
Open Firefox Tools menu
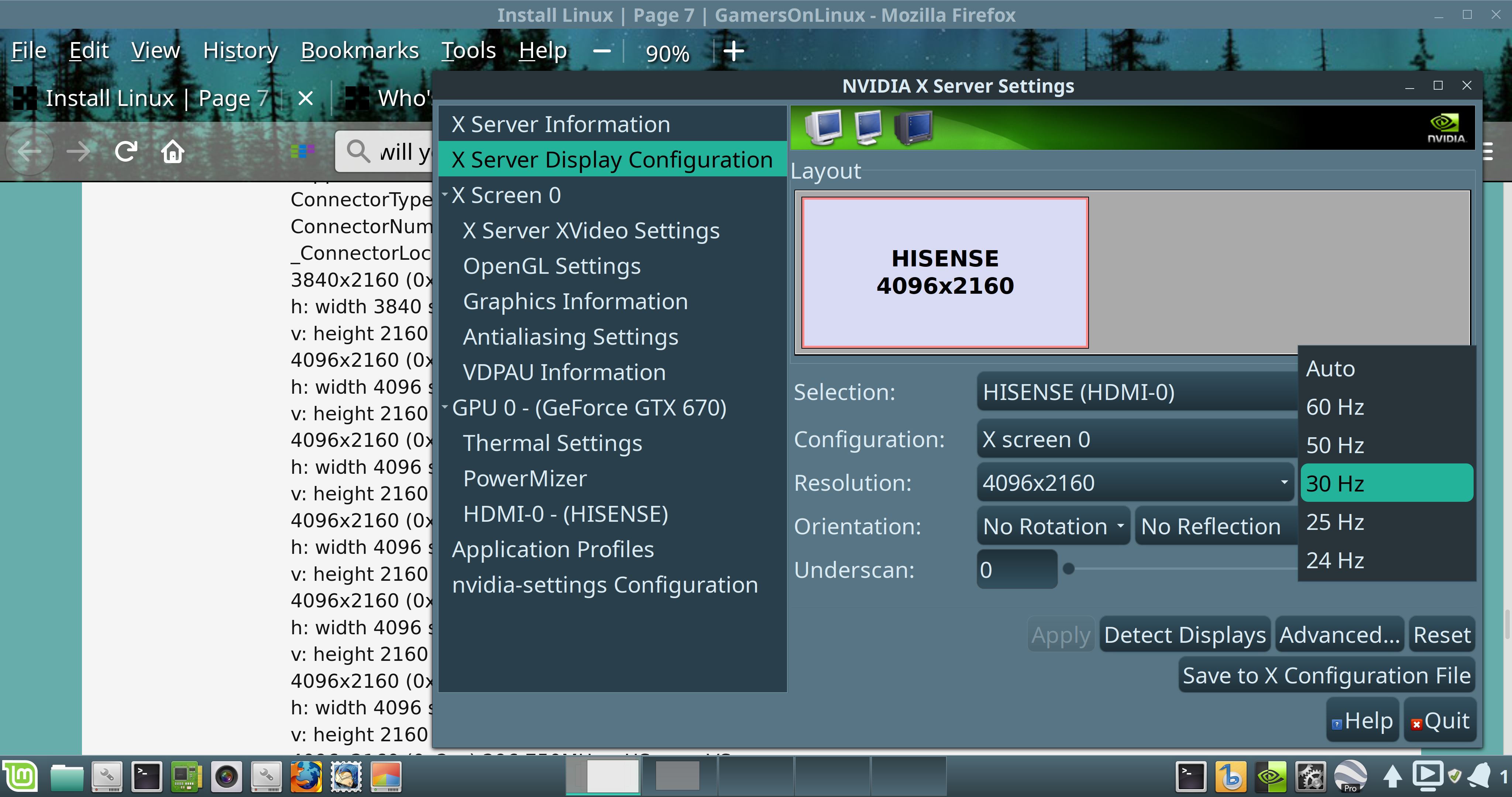click(x=468, y=51)
